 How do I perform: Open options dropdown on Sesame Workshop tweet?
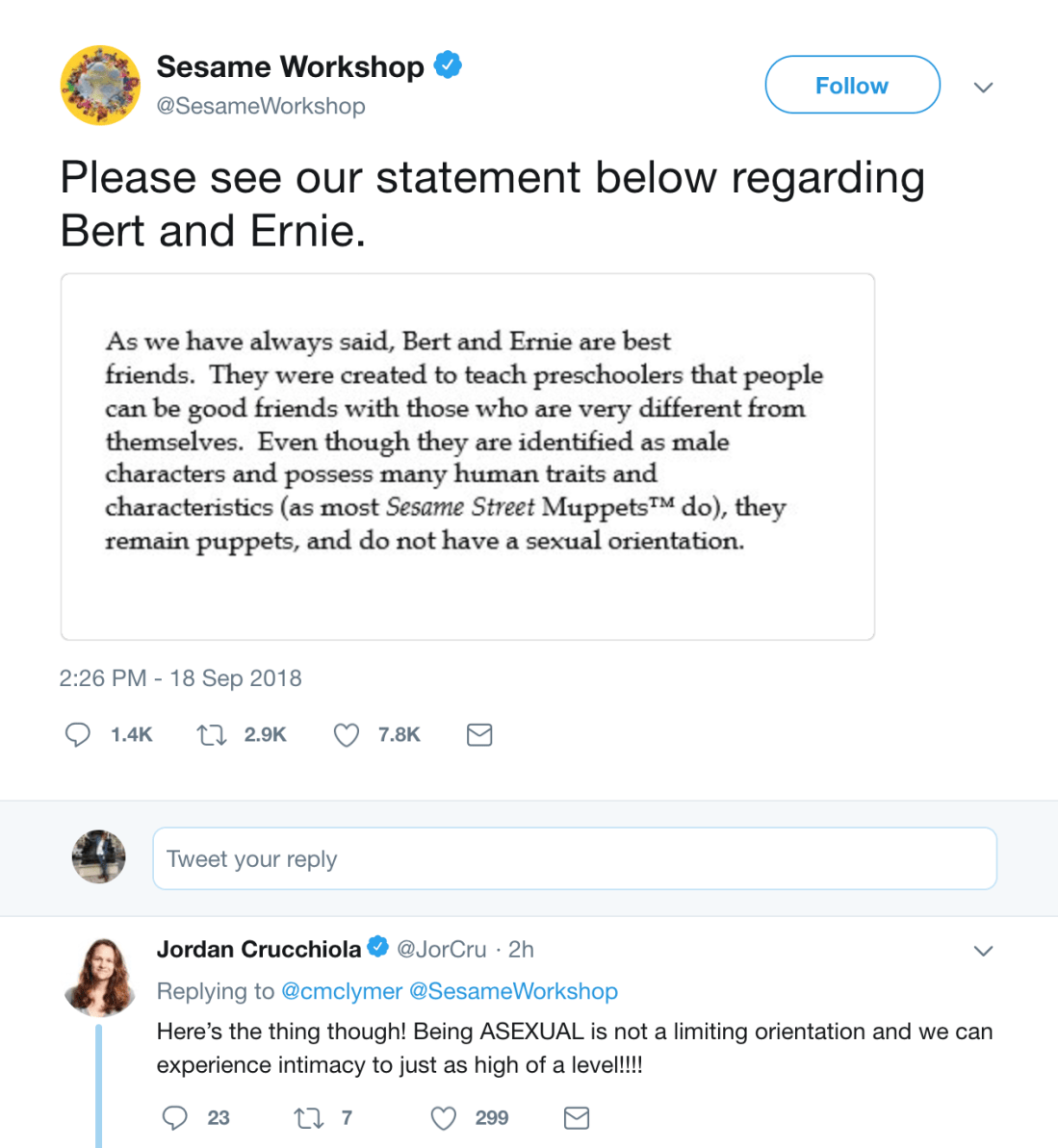click(983, 88)
